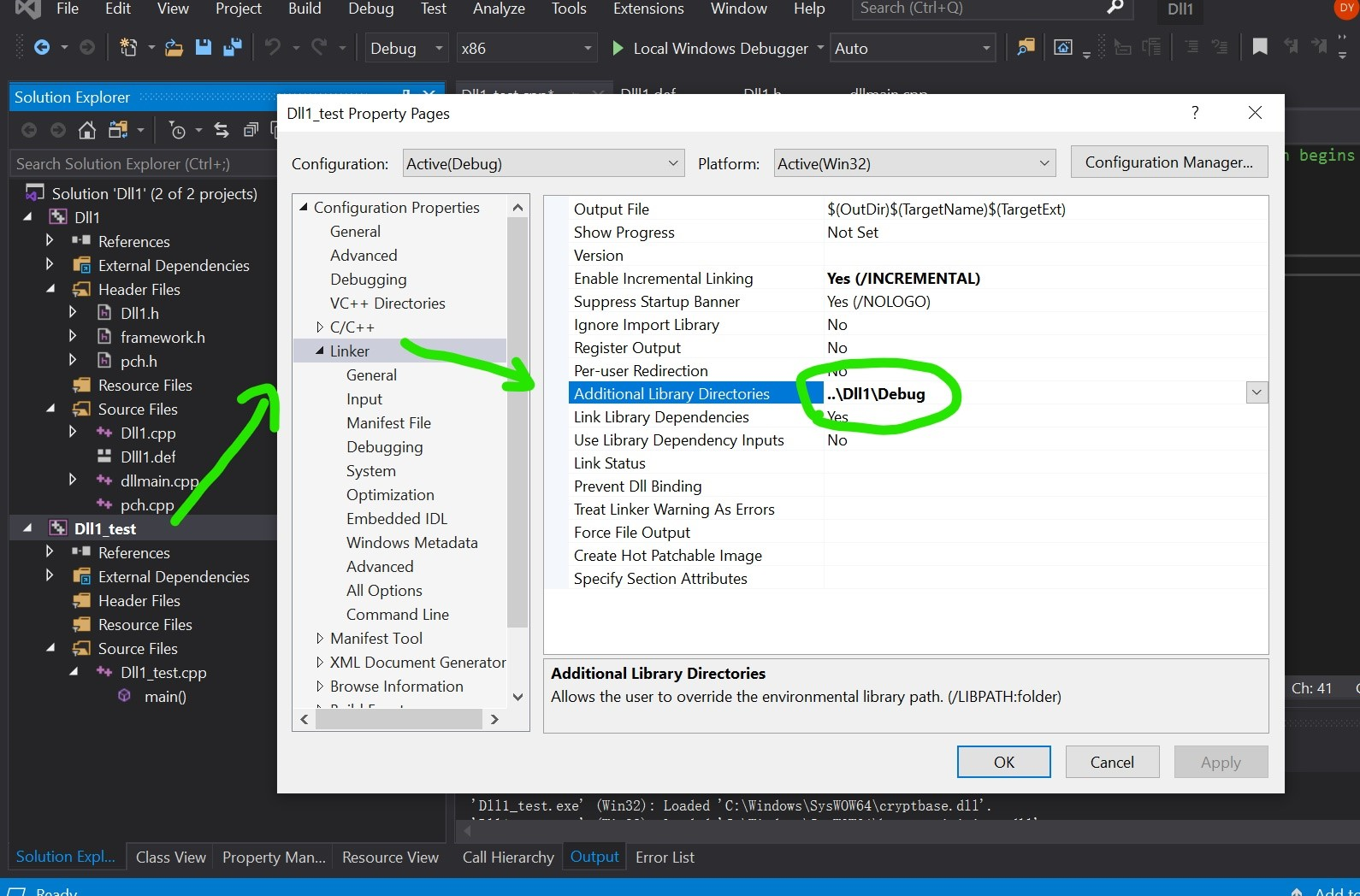The width and height of the screenshot is (1360, 896).
Task: Click the property tree scroll-down arrow
Action: click(517, 697)
